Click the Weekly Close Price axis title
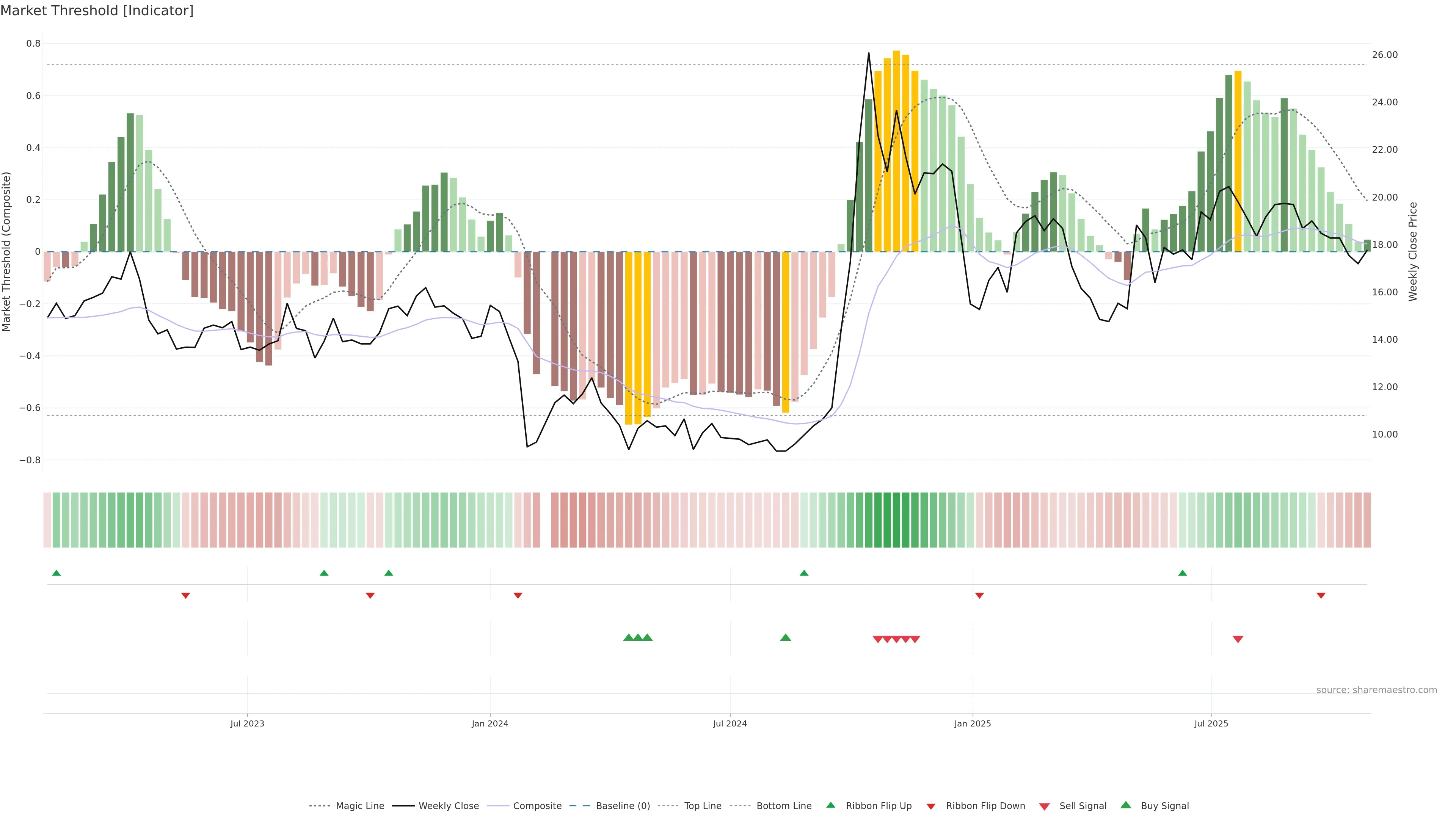This screenshot has height=819, width=1456. 1412,251
